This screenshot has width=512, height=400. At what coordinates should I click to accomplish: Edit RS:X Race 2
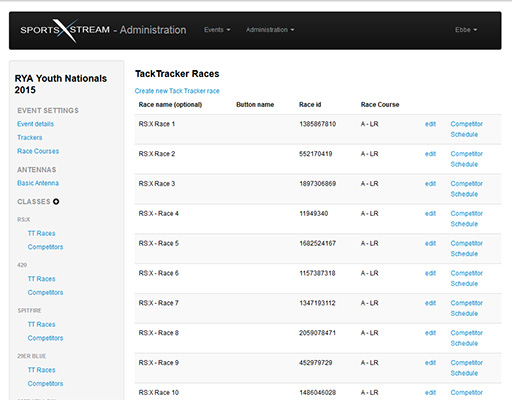coord(430,154)
